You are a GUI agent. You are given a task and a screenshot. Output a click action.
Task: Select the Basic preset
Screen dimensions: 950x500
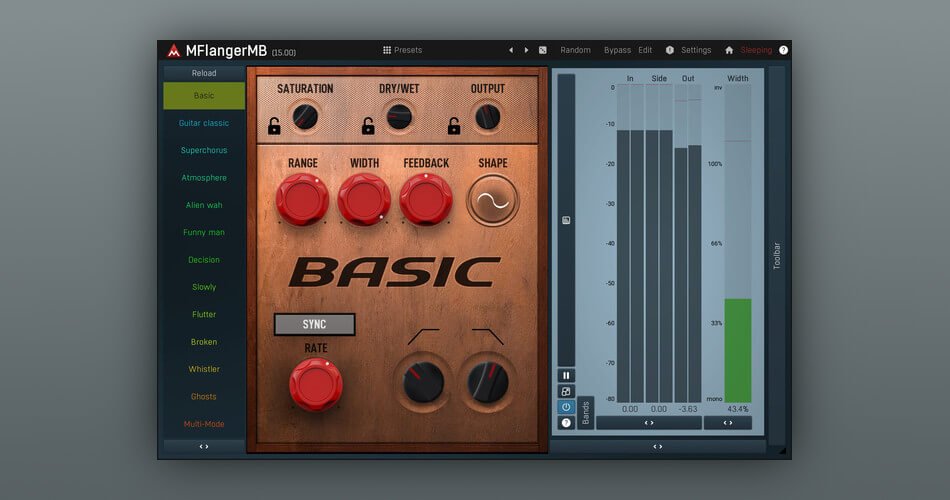(204, 96)
